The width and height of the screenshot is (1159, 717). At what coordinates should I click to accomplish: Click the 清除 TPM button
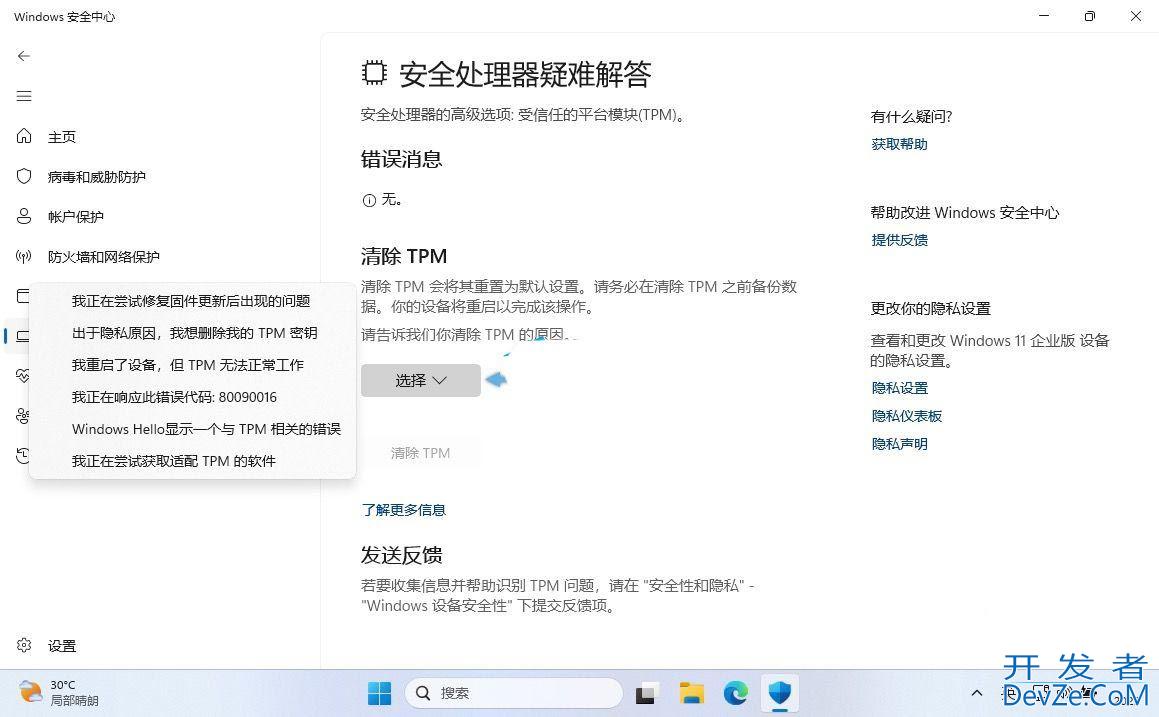(x=421, y=453)
